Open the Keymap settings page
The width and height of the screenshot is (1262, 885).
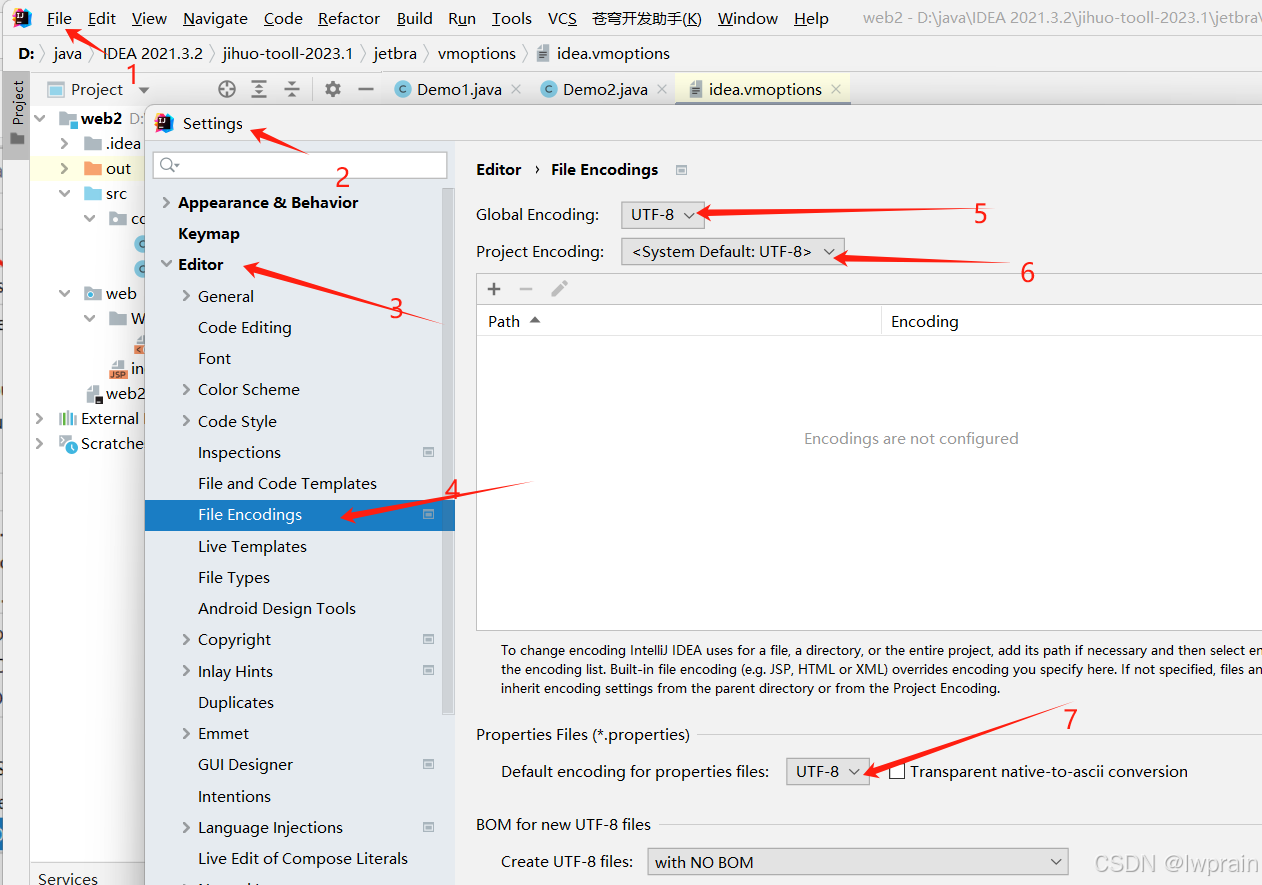point(209,233)
